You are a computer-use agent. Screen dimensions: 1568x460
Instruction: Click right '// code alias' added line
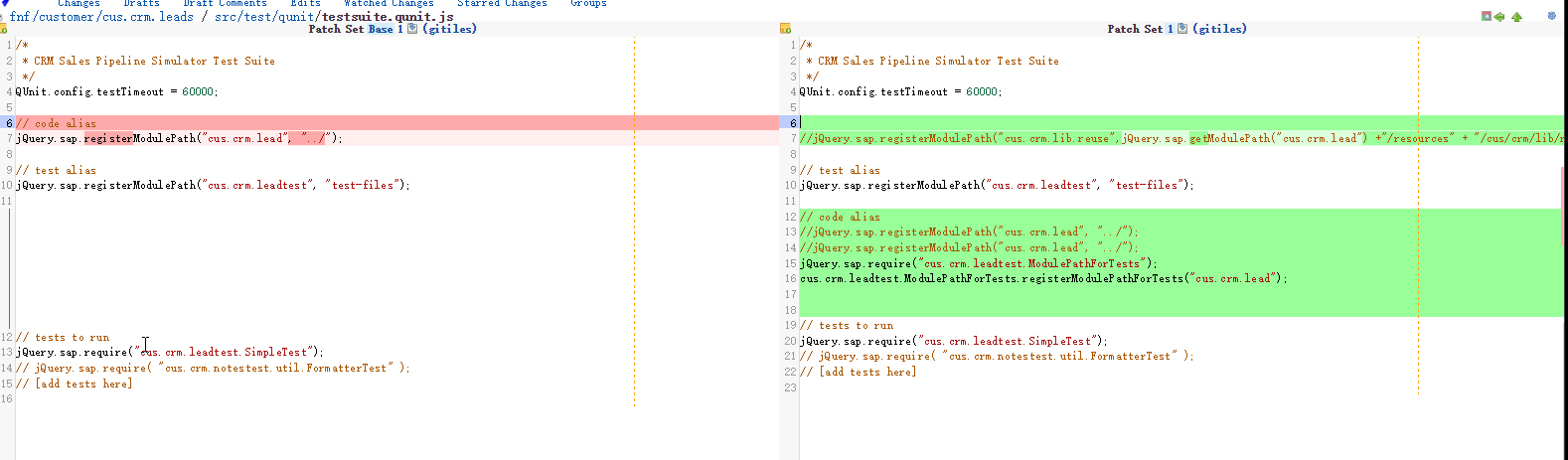841,217
